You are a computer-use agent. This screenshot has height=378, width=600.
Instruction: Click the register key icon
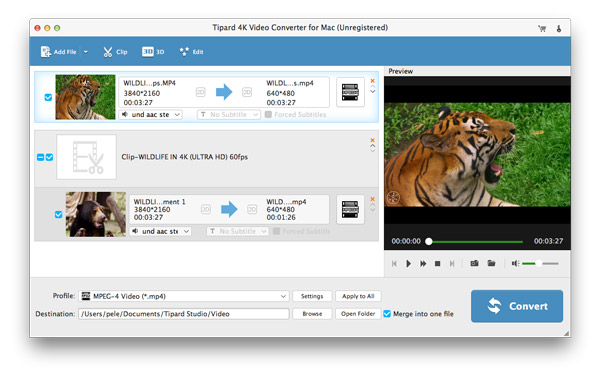point(559,28)
